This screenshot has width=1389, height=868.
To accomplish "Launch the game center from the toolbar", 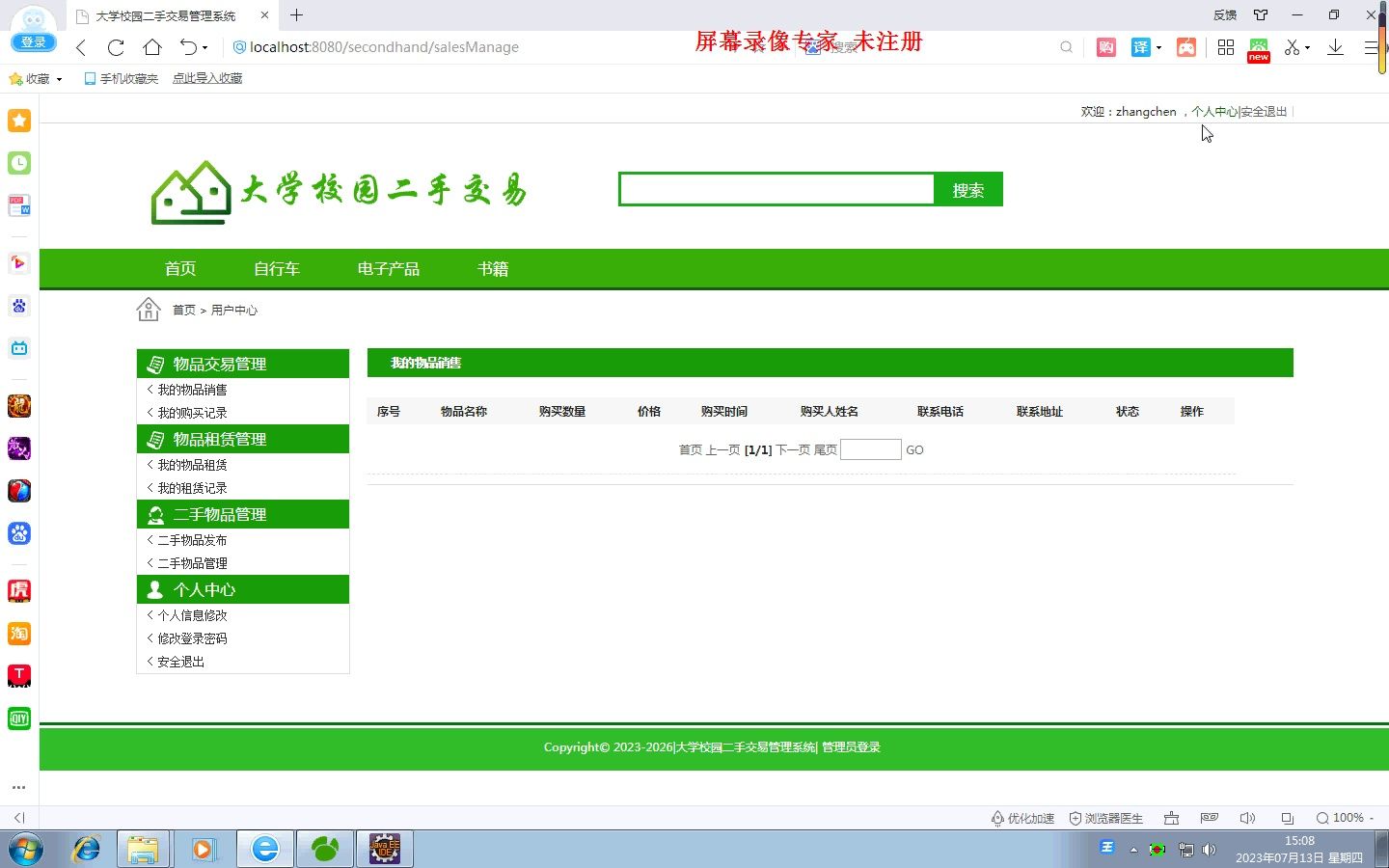I will [x=1185, y=46].
